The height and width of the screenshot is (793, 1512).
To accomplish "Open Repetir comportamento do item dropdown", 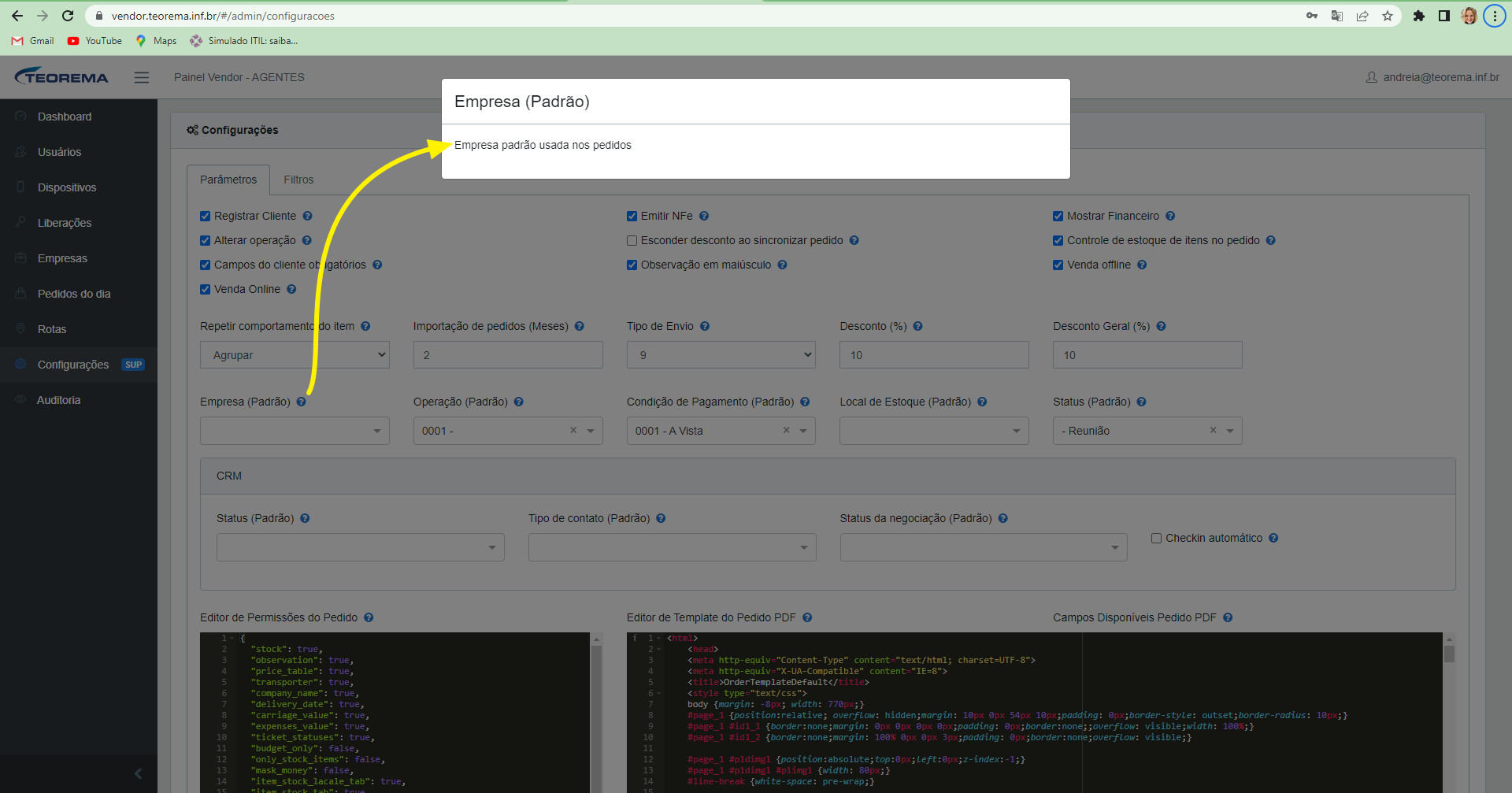I will [295, 355].
